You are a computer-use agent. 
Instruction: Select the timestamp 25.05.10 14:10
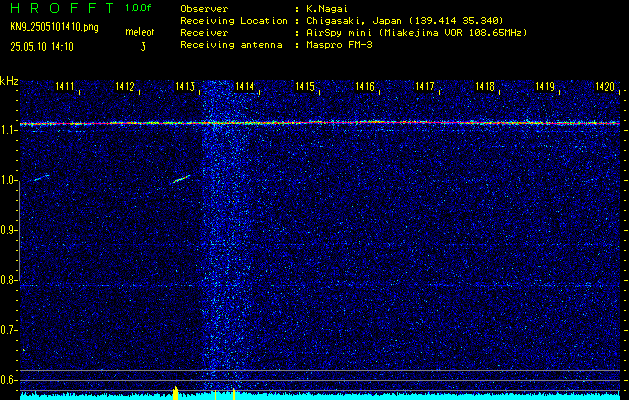42,47
